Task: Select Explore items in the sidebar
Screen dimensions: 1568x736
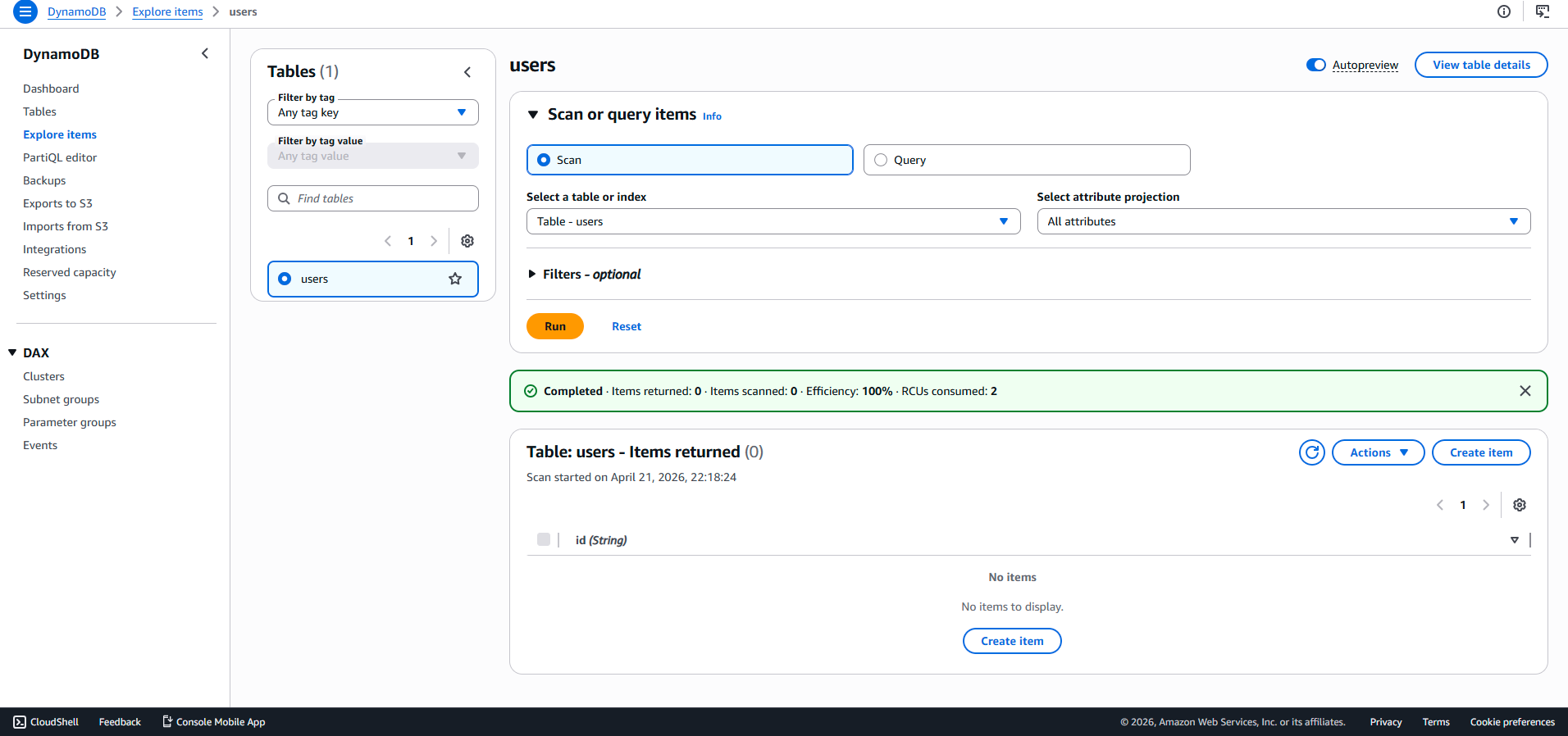Action: click(60, 134)
